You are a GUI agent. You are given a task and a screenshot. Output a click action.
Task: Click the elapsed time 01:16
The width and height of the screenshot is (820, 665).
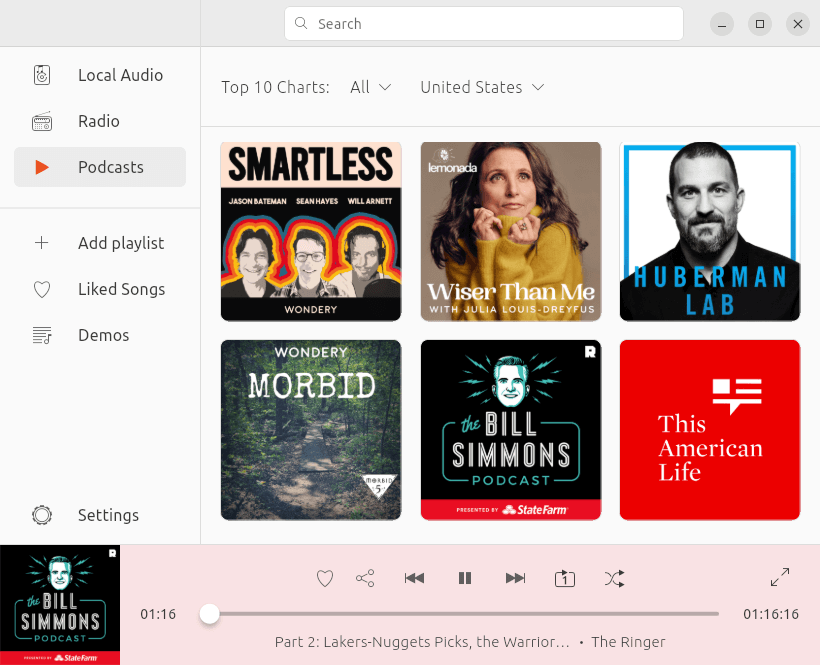tap(158, 614)
